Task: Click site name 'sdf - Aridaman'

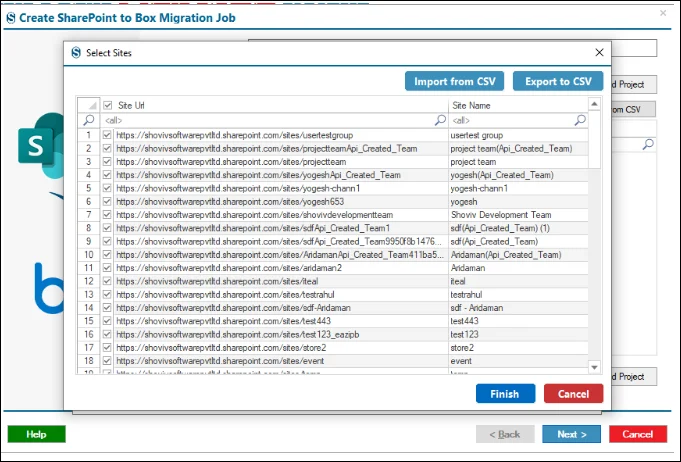Action: [476, 307]
